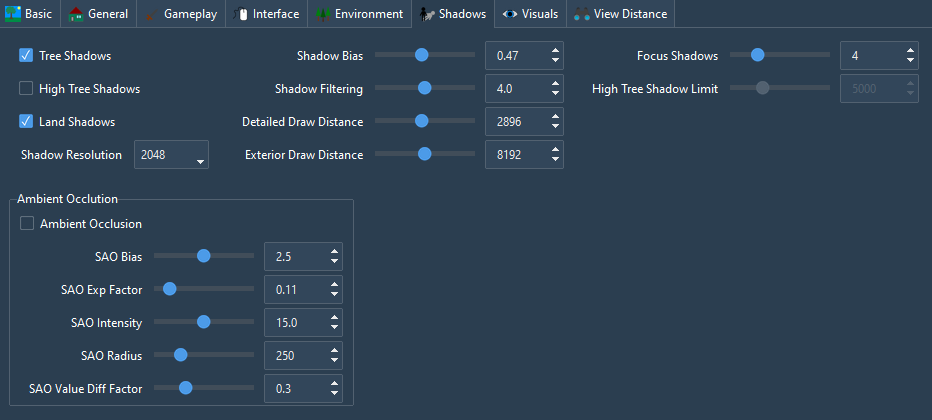The height and width of the screenshot is (420, 932).
Task: Click the View Distance binoculars icon
Action: coord(581,14)
